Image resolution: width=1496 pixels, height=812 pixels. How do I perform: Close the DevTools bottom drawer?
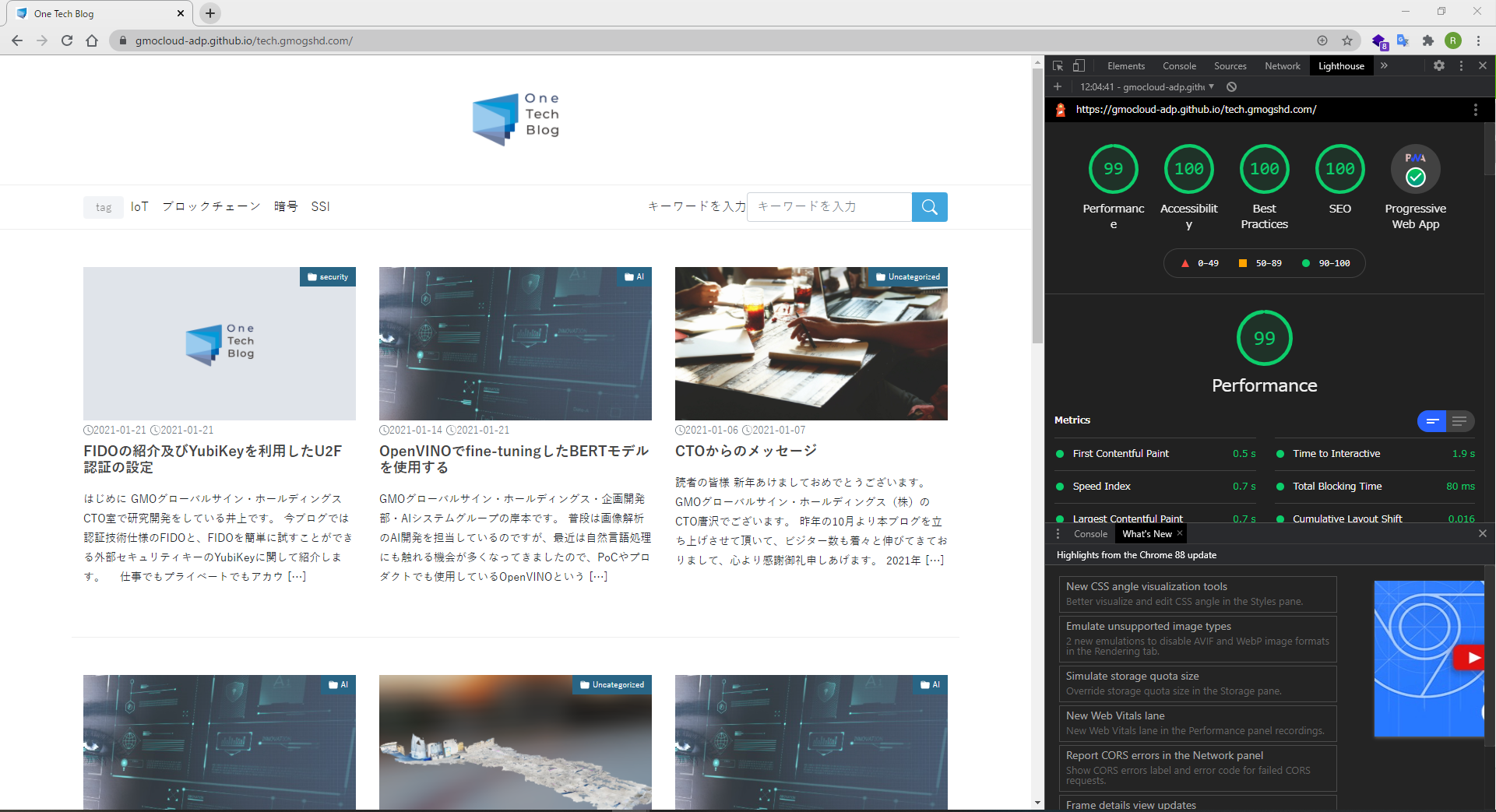pyautogui.click(x=1483, y=533)
